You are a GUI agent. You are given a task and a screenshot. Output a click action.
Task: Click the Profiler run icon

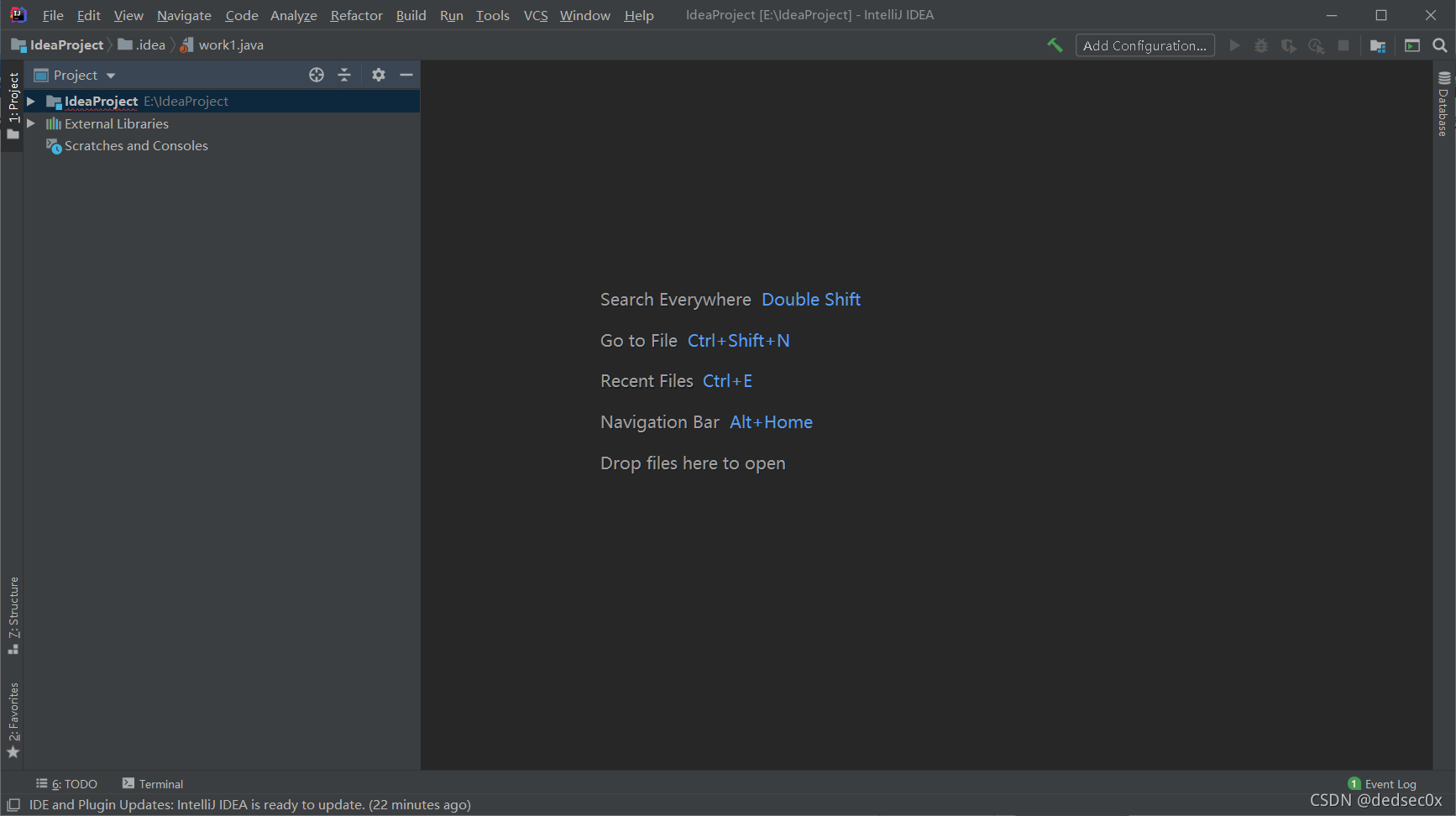(1317, 45)
